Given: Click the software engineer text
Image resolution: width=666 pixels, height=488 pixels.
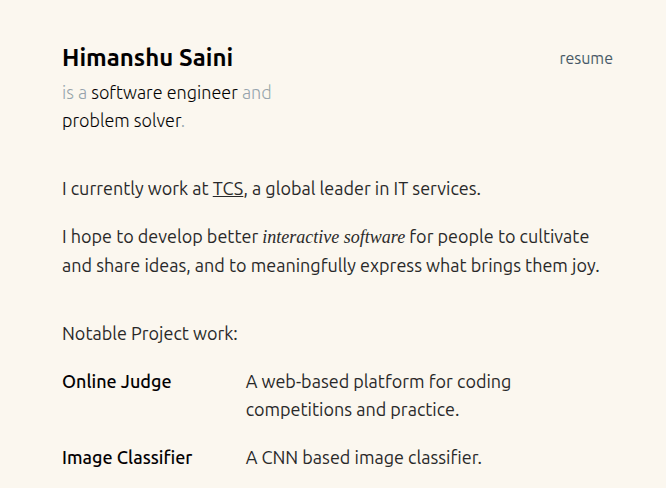Looking at the screenshot, I should point(164,93).
